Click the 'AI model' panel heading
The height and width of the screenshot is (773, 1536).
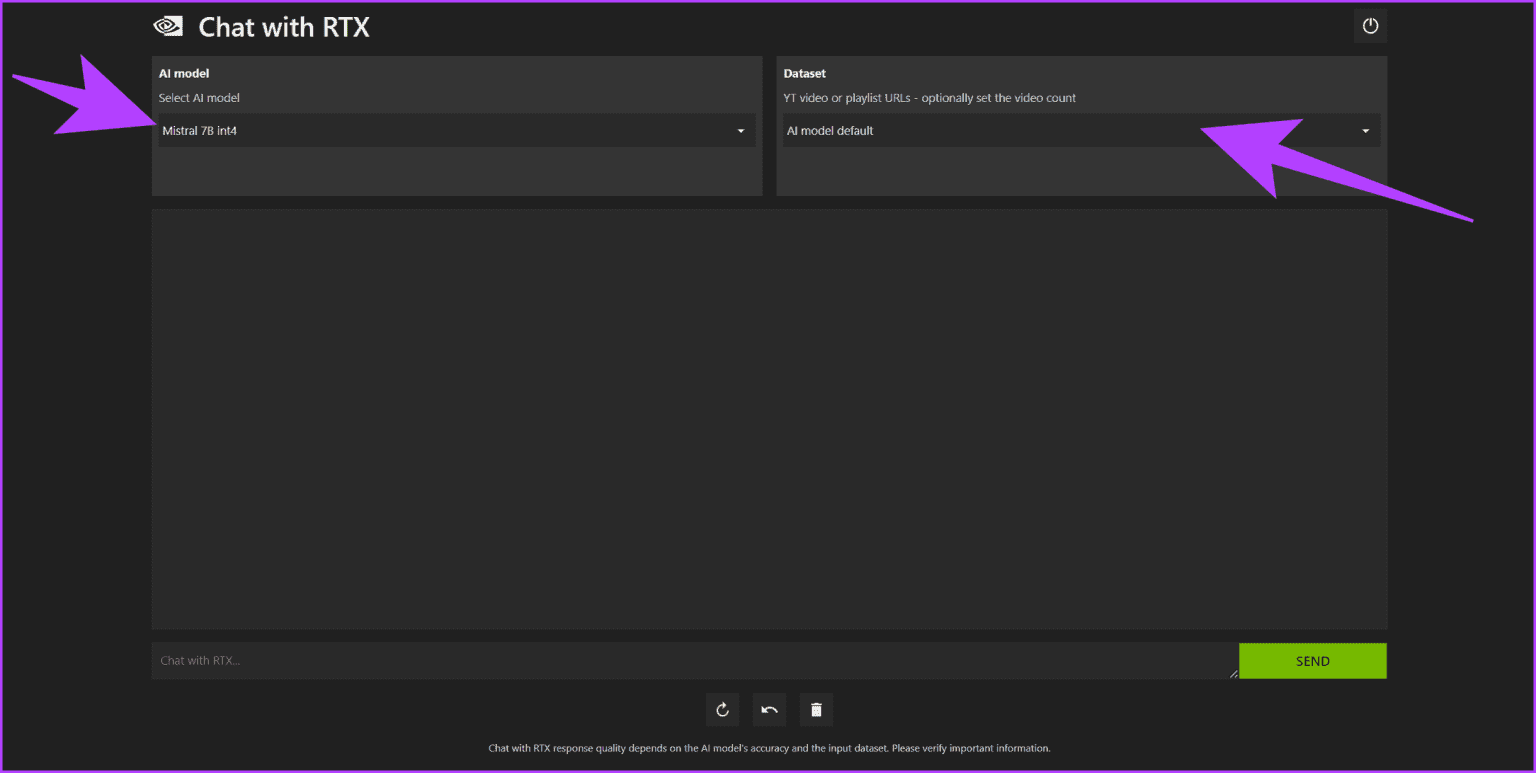184,73
